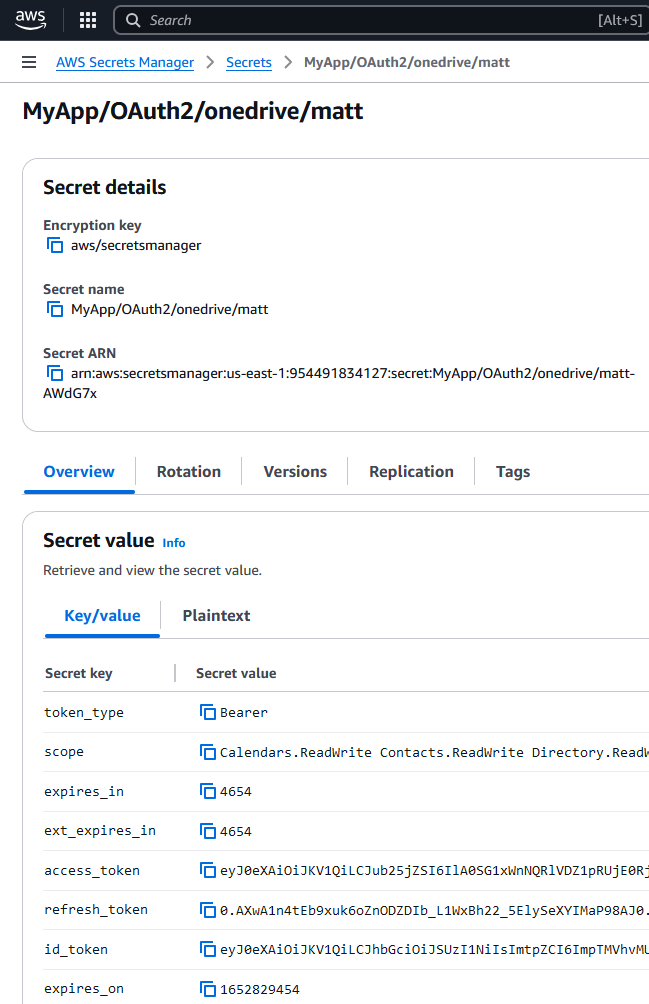Click the refresh_token key cell
The image size is (649, 1004).
(96, 910)
